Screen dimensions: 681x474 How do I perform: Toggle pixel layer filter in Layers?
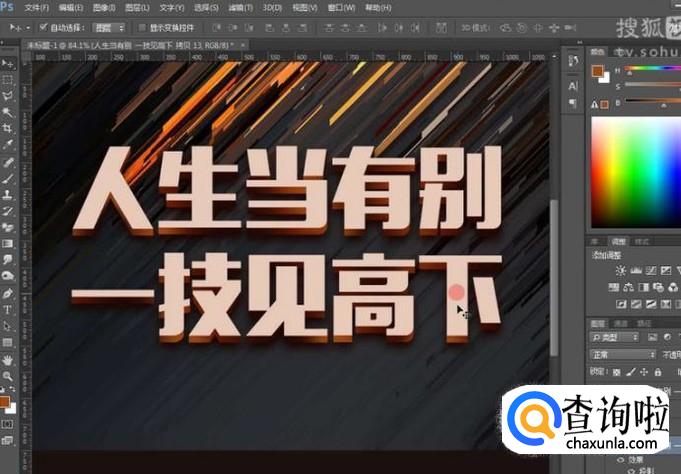(x=652, y=337)
